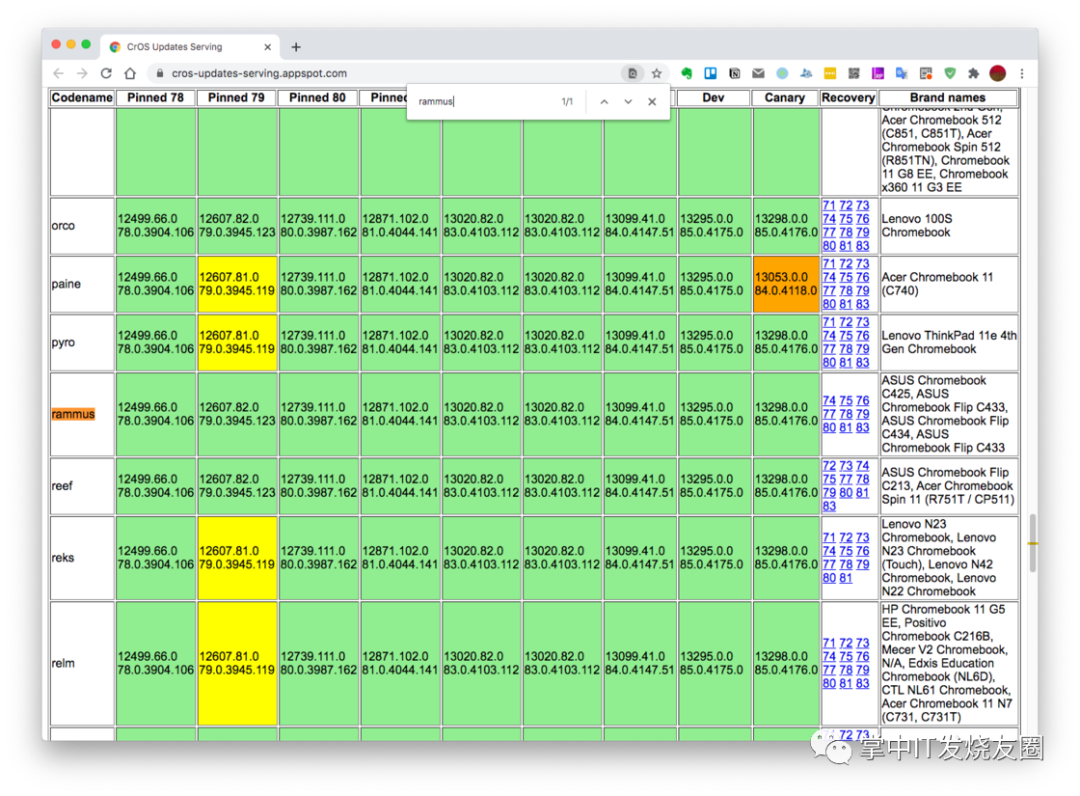Click the Acer Chromebook 11 (C740) brand name

coord(937,284)
